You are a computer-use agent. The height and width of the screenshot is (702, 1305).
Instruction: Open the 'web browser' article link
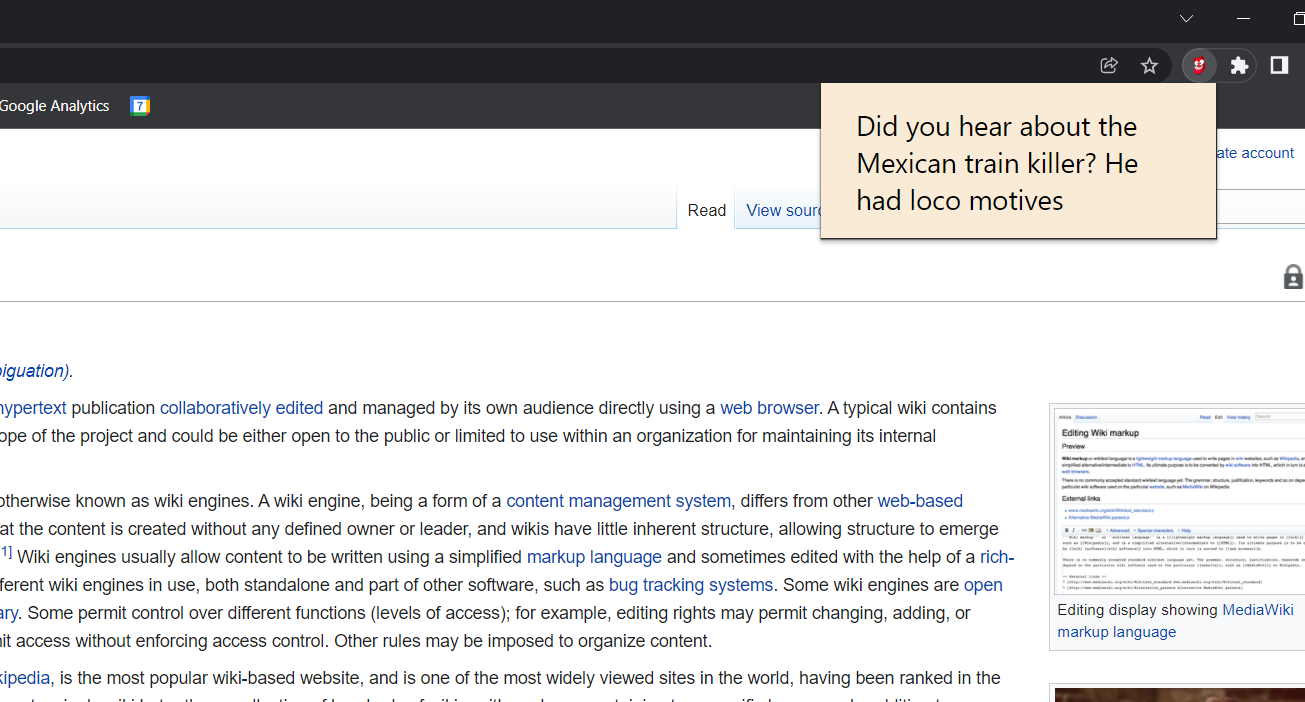point(769,407)
